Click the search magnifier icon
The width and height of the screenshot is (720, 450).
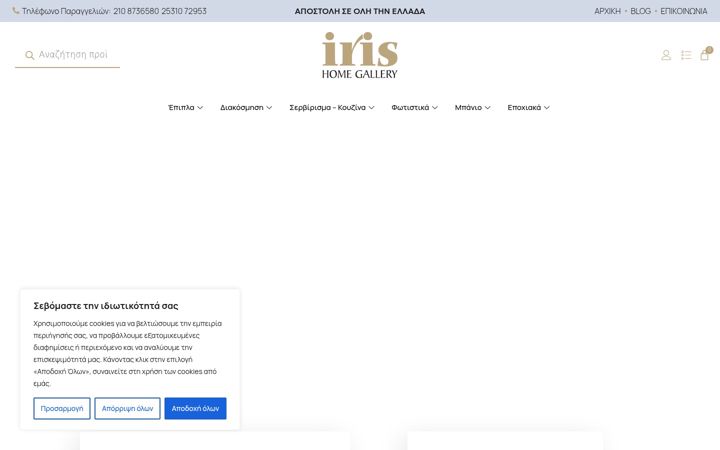29,55
